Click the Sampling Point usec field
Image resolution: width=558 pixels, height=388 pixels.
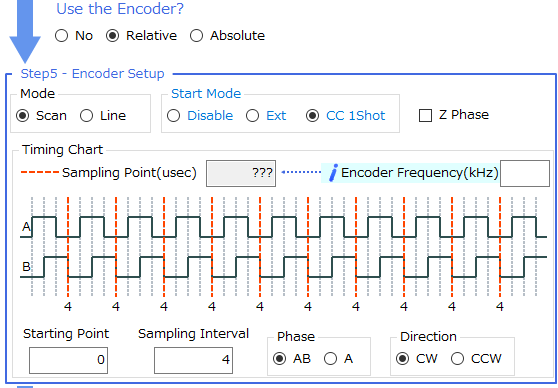241,173
